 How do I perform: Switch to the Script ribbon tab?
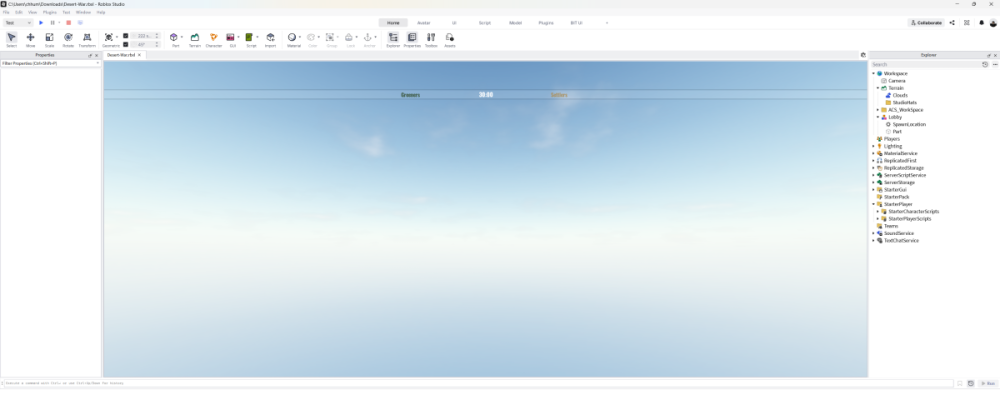pos(485,22)
